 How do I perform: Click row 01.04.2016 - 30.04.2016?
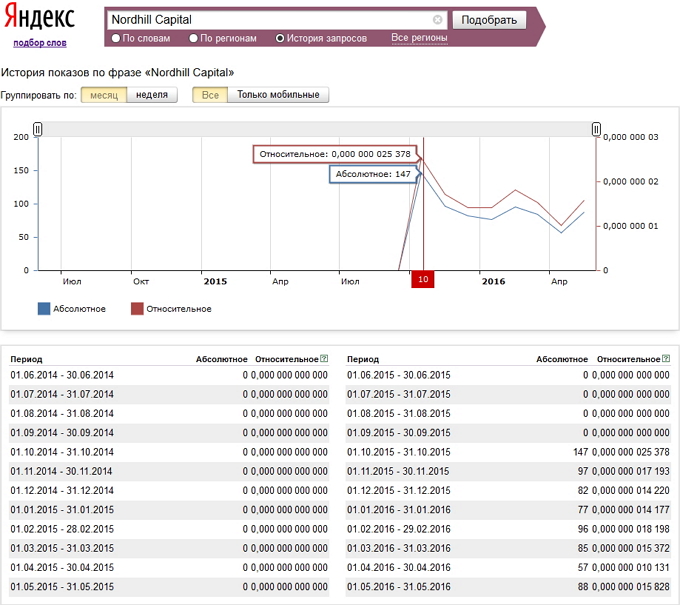click(508, 568)
